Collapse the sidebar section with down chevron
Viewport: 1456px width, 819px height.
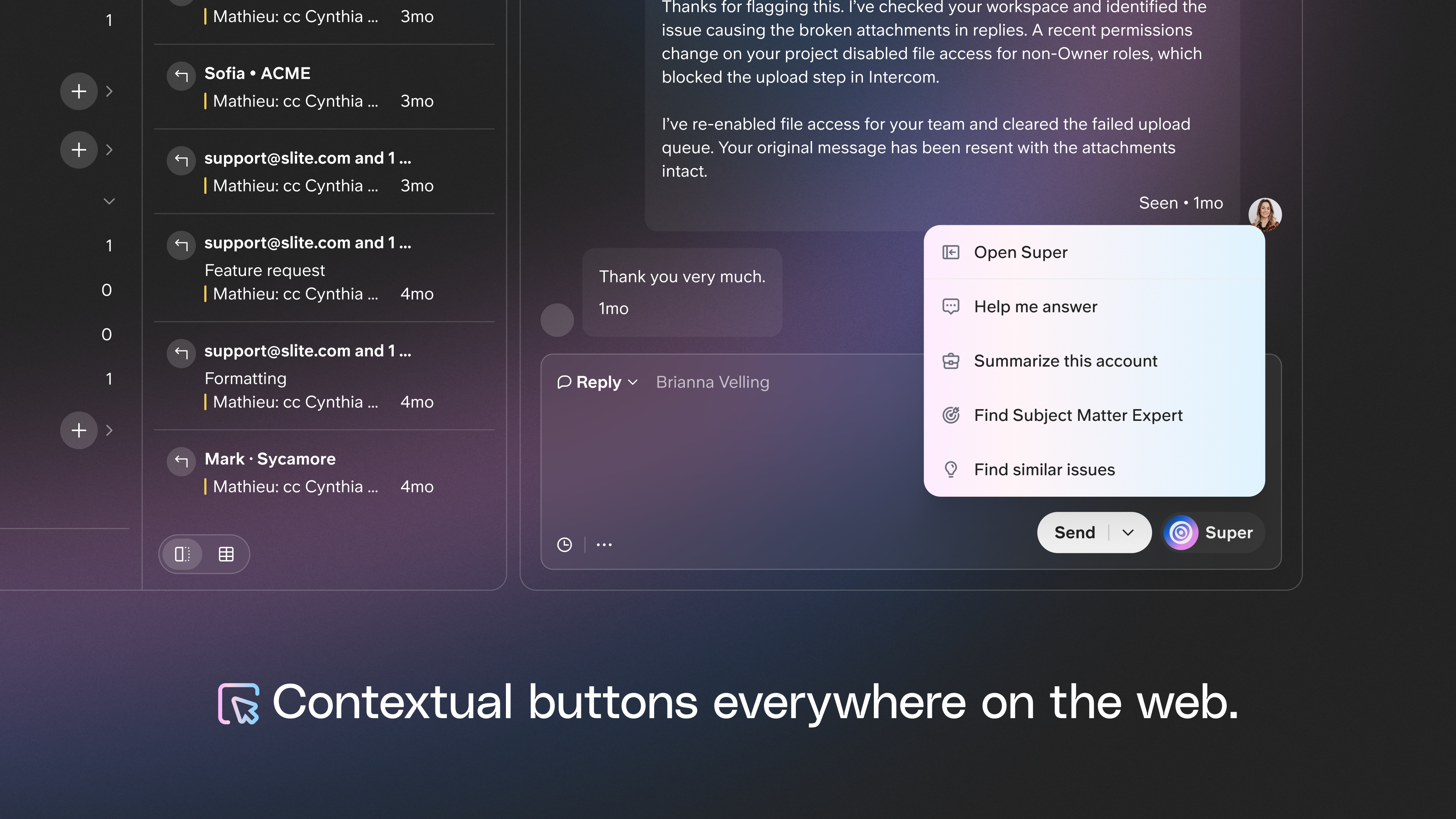point(109,201)
